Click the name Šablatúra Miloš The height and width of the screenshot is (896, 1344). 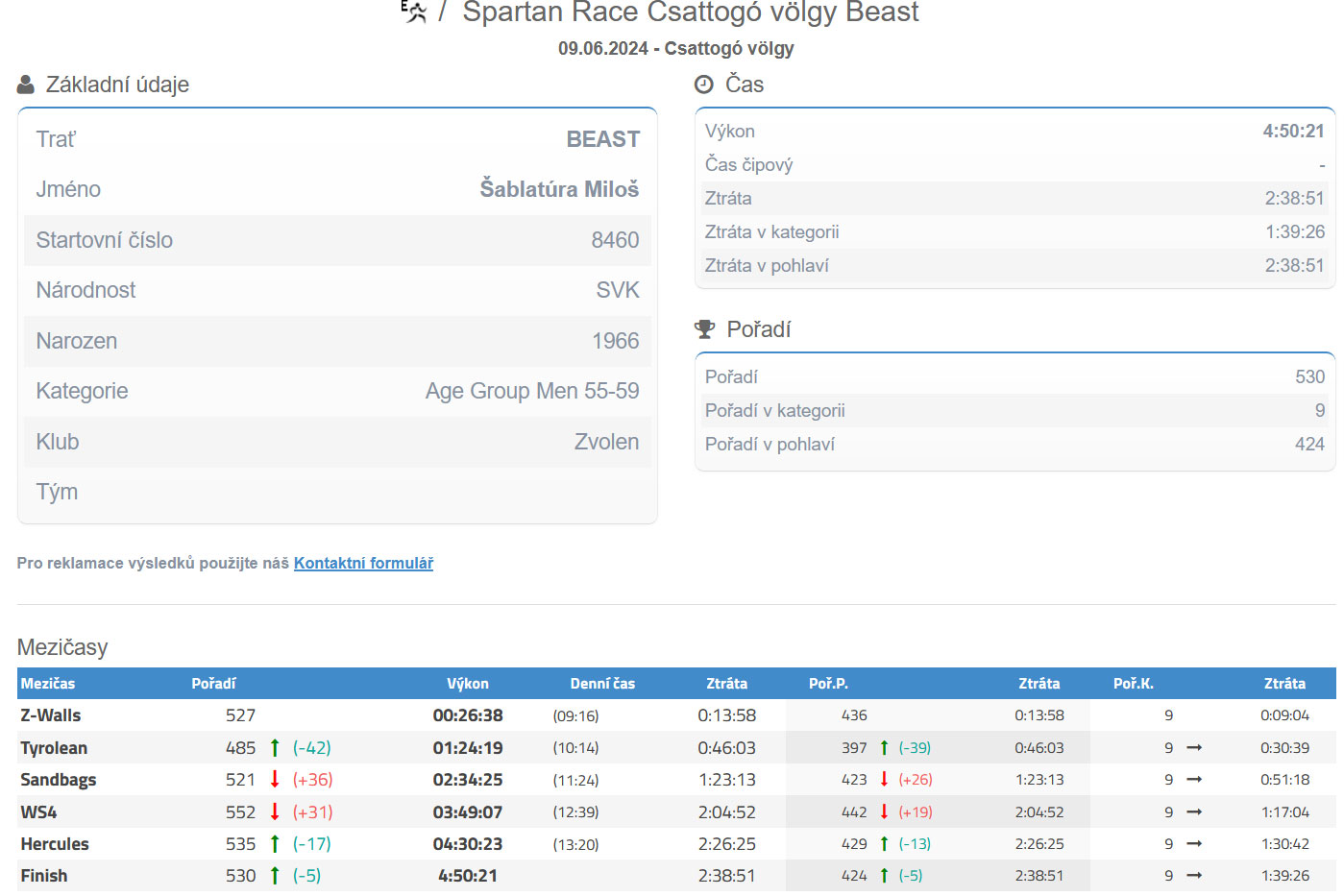tap(559, 189)
